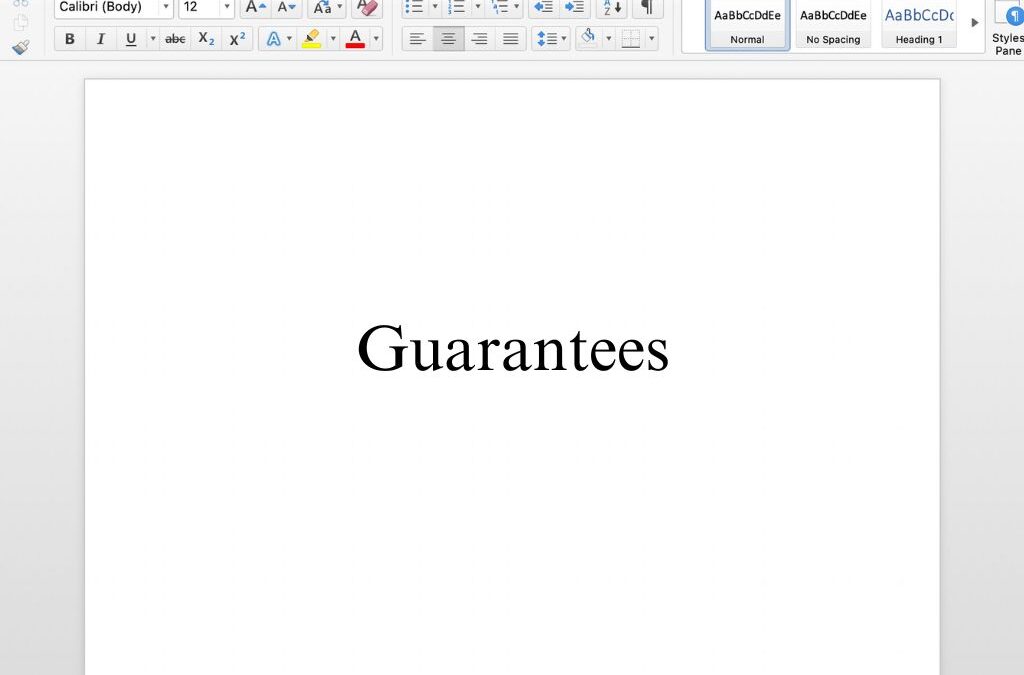Decrease font size

286,8
